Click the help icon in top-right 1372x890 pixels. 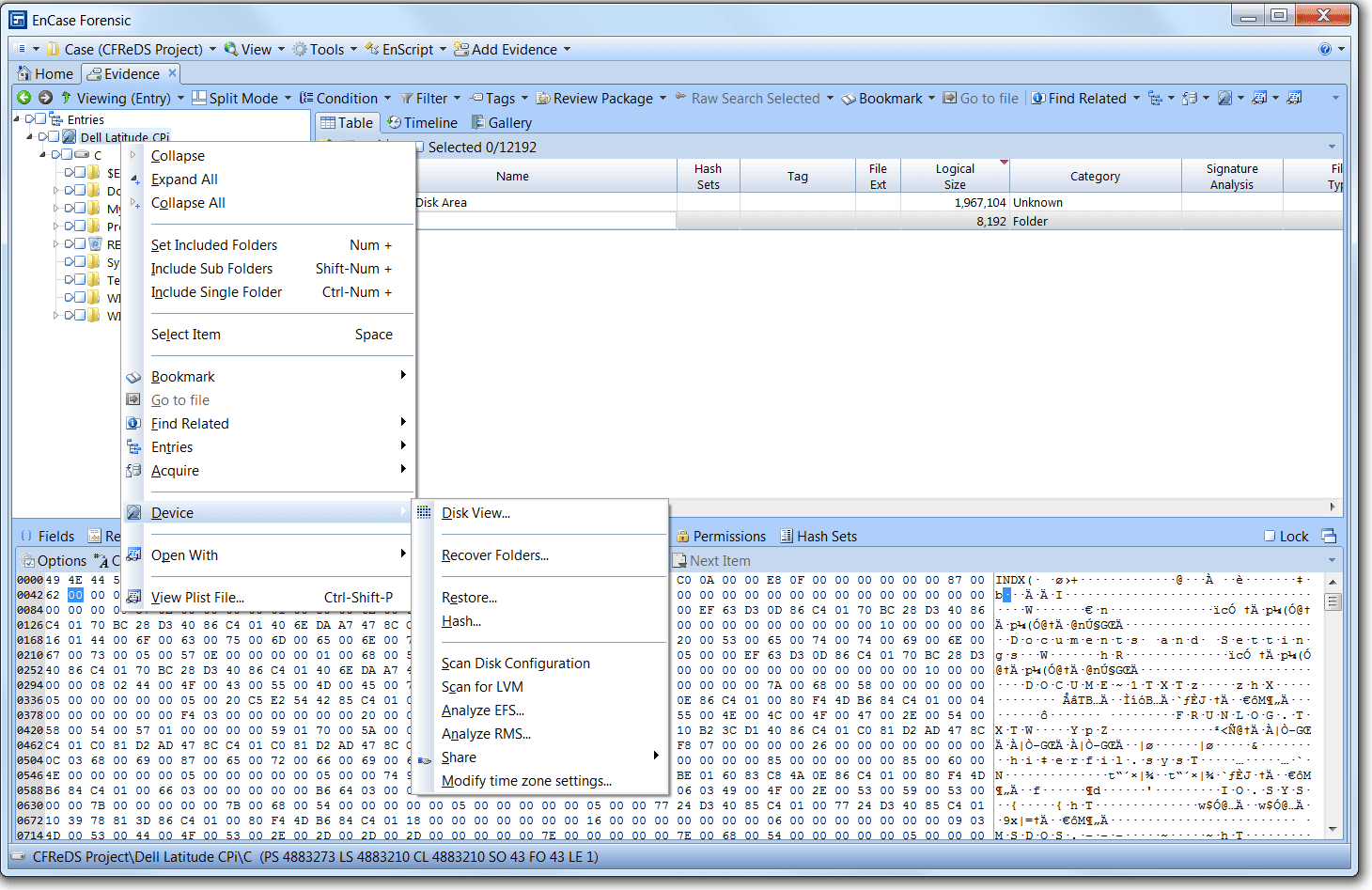(1325, 49)
